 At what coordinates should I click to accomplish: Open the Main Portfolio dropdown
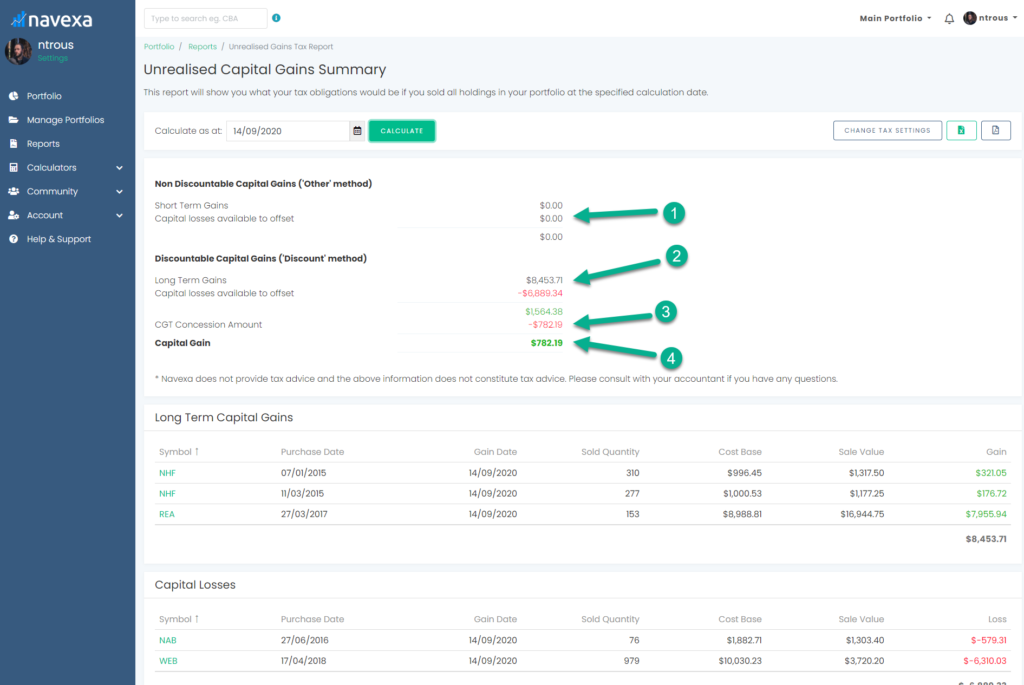click(x=895, y=18)
